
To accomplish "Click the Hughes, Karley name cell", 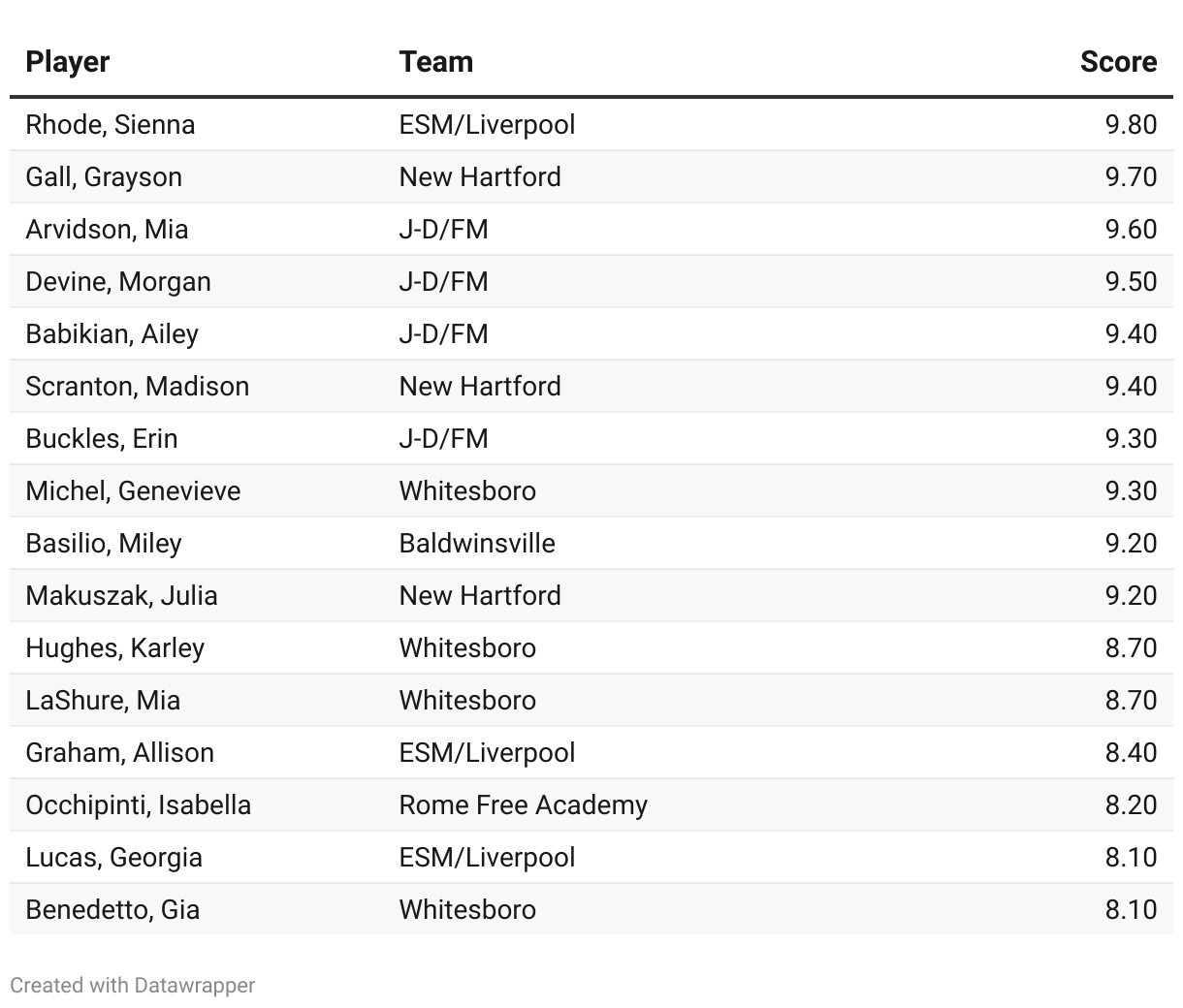I will 115,648.
